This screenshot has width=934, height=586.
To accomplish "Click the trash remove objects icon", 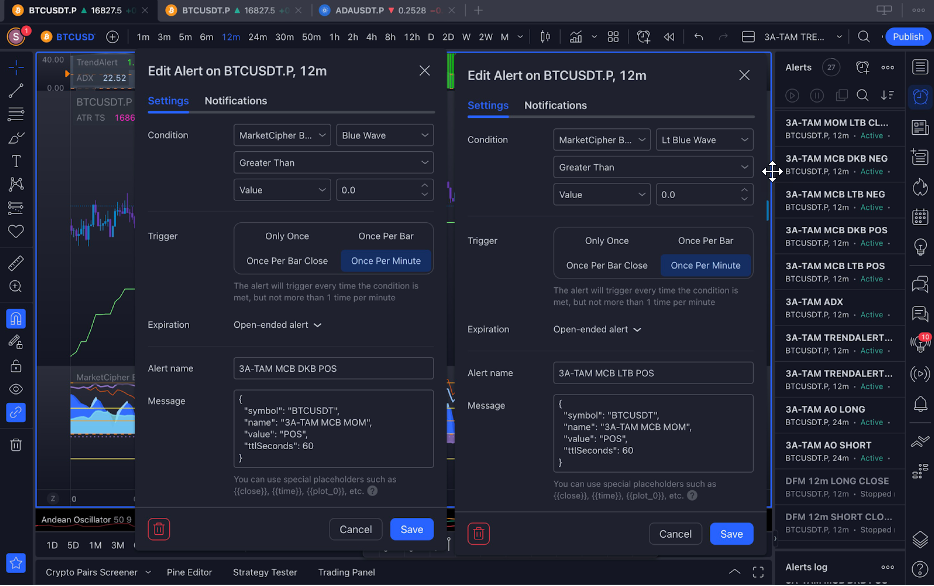I will tap(16, 444).
